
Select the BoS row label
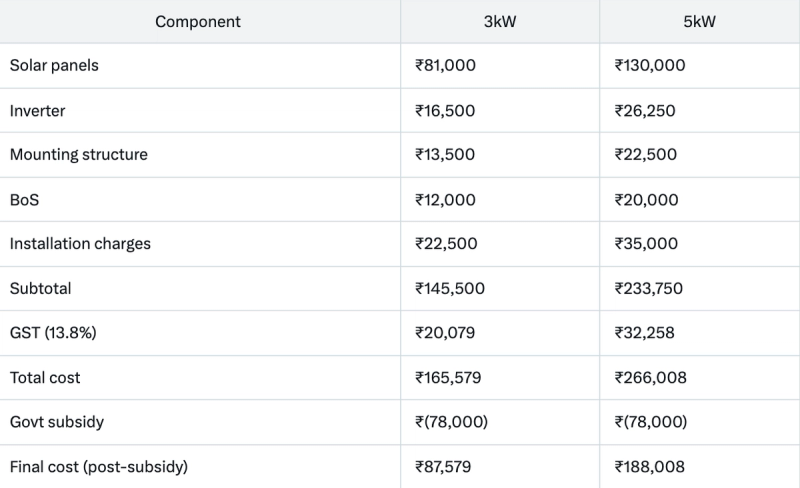click(24, 200)
